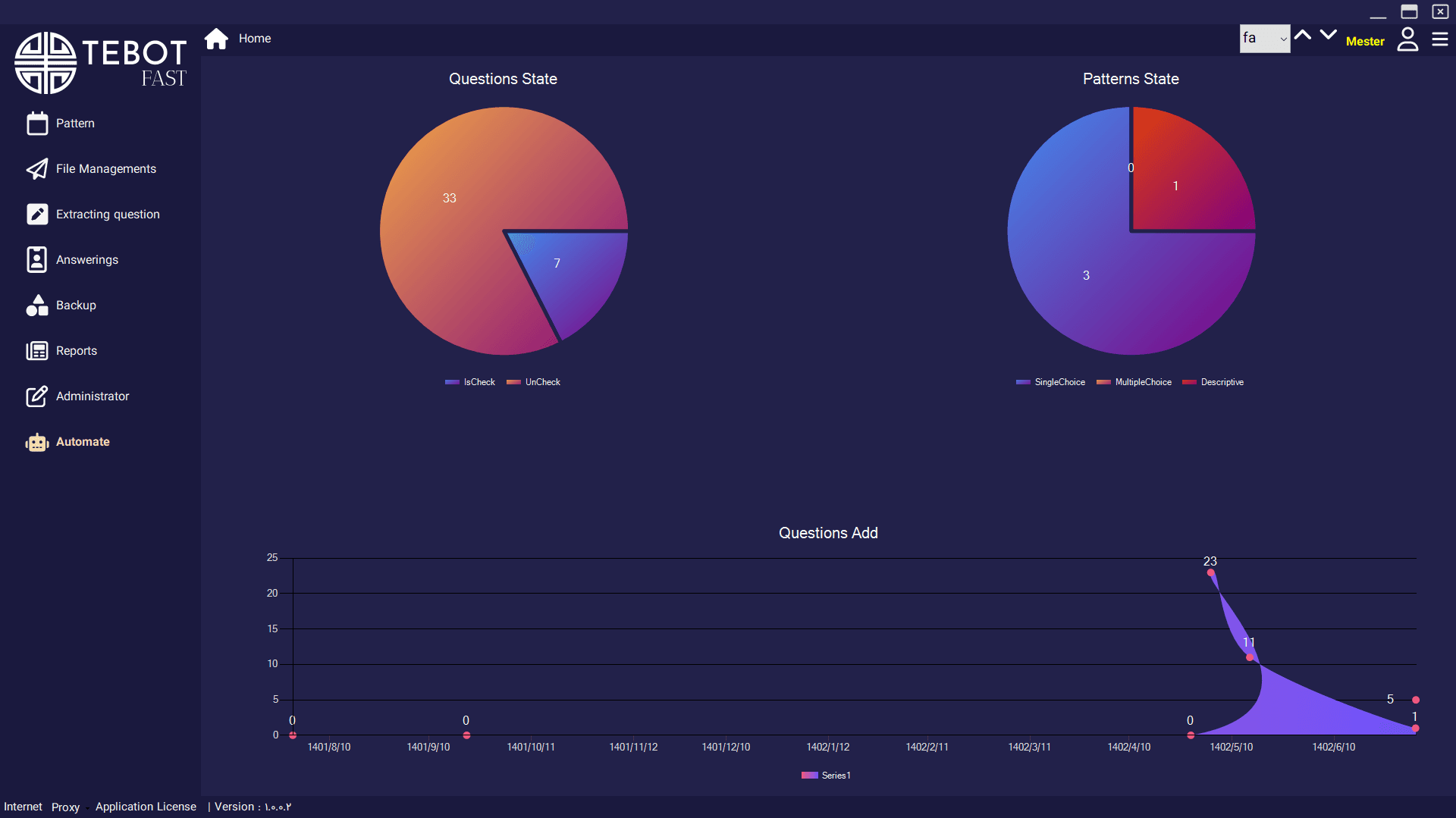Click the 23 data point on chart
Screen dimensions: 1456x818
[x=1210, y=572]
